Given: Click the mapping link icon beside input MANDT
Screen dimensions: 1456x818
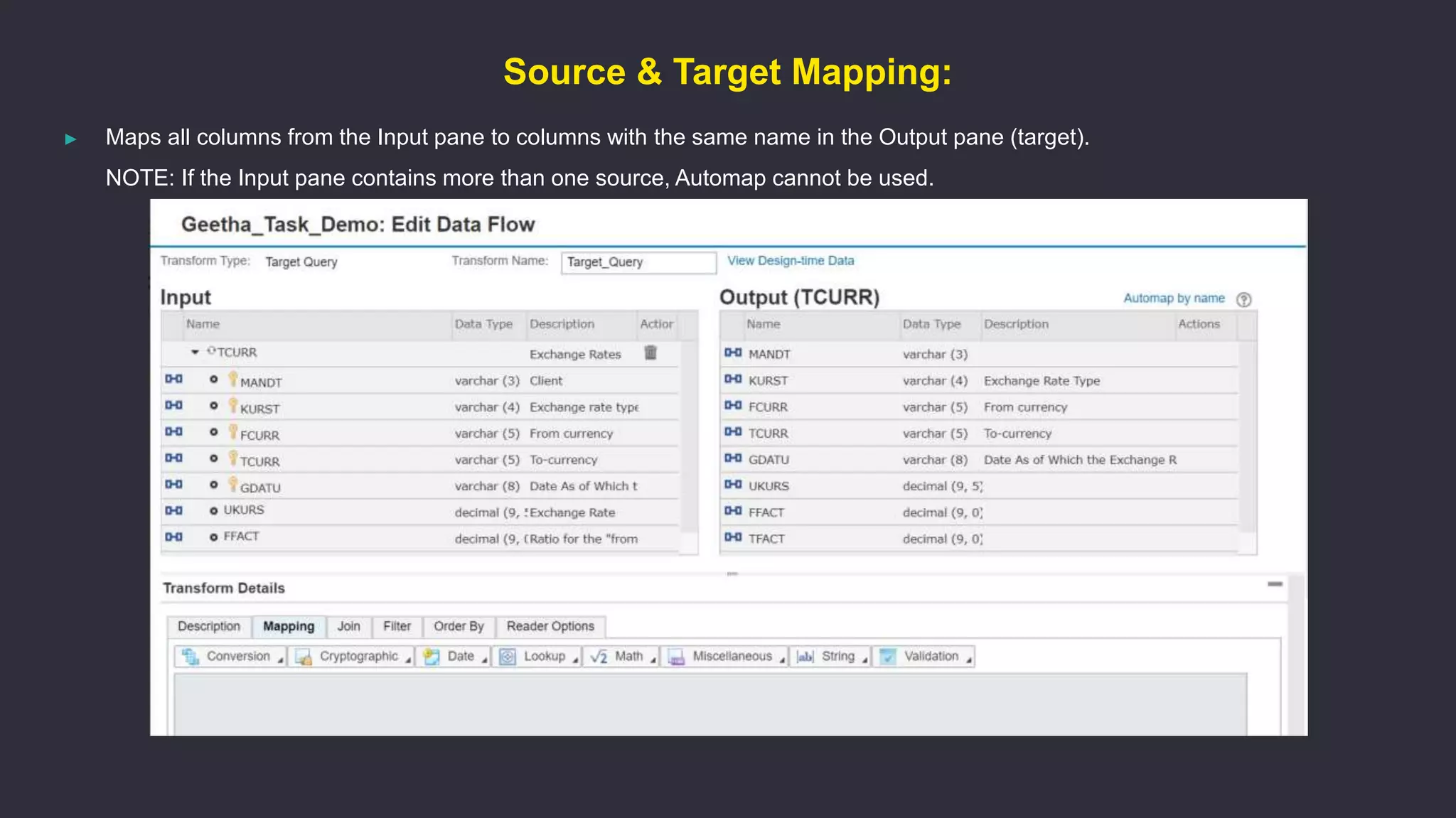Looking at the screenshot, I should tap(174, 380).
